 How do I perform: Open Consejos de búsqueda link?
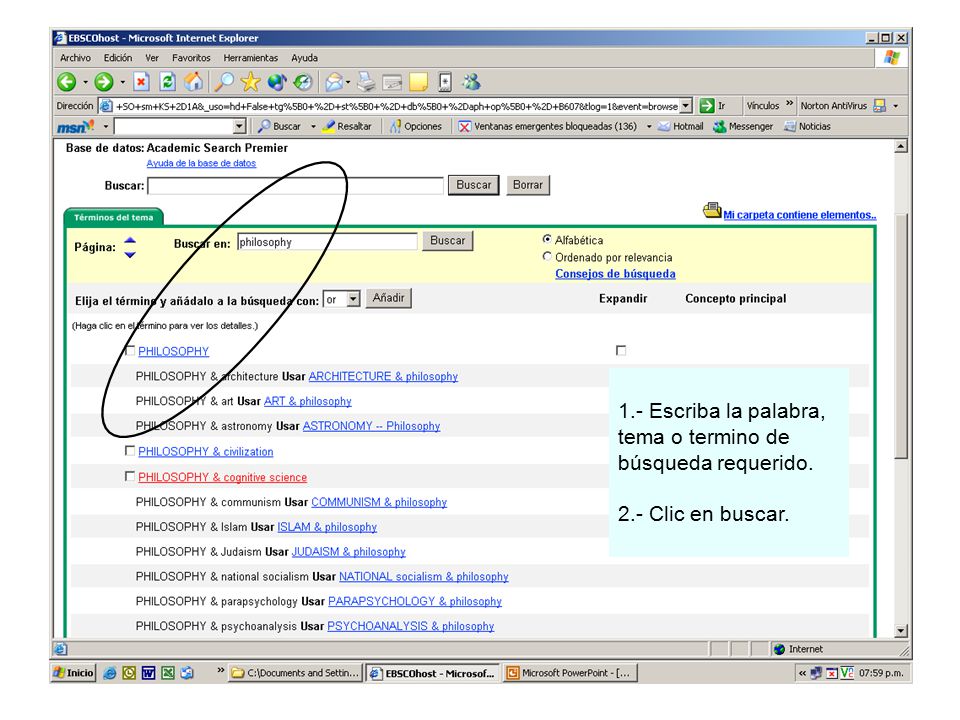click(615, 274)
